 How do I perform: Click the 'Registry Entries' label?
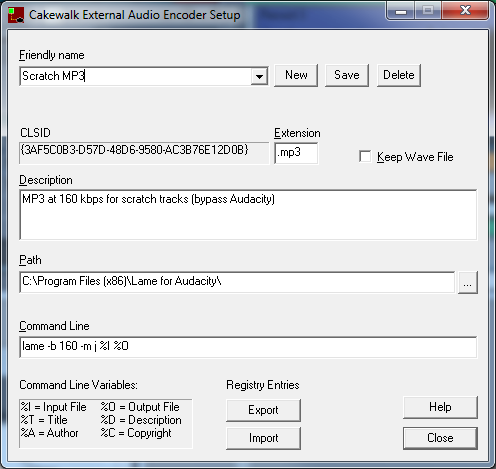point(263,385)
